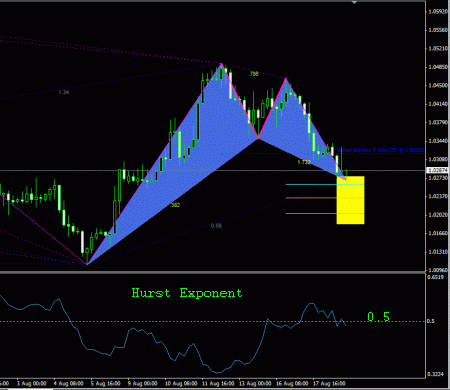
Task: Select the yellow target zone rectangle
Action: (x=350, y=200)
